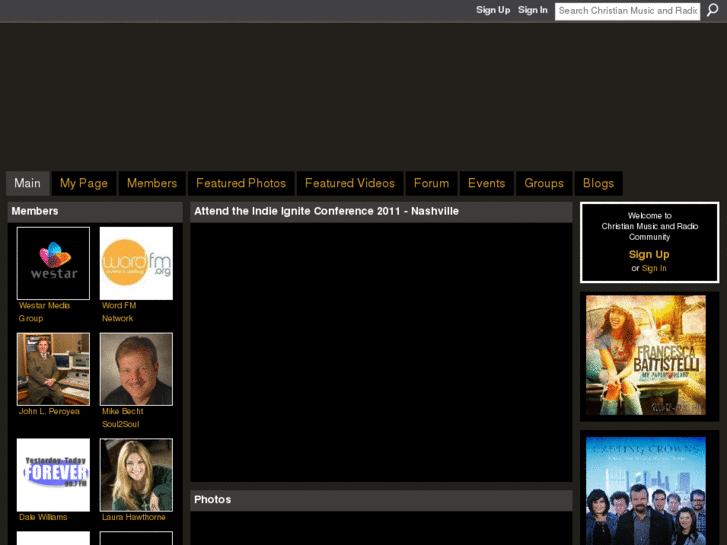The width and height of the screenshot is (727, 545).
Task: Click the magnifying glass search icon
Action: pos(712,10)
